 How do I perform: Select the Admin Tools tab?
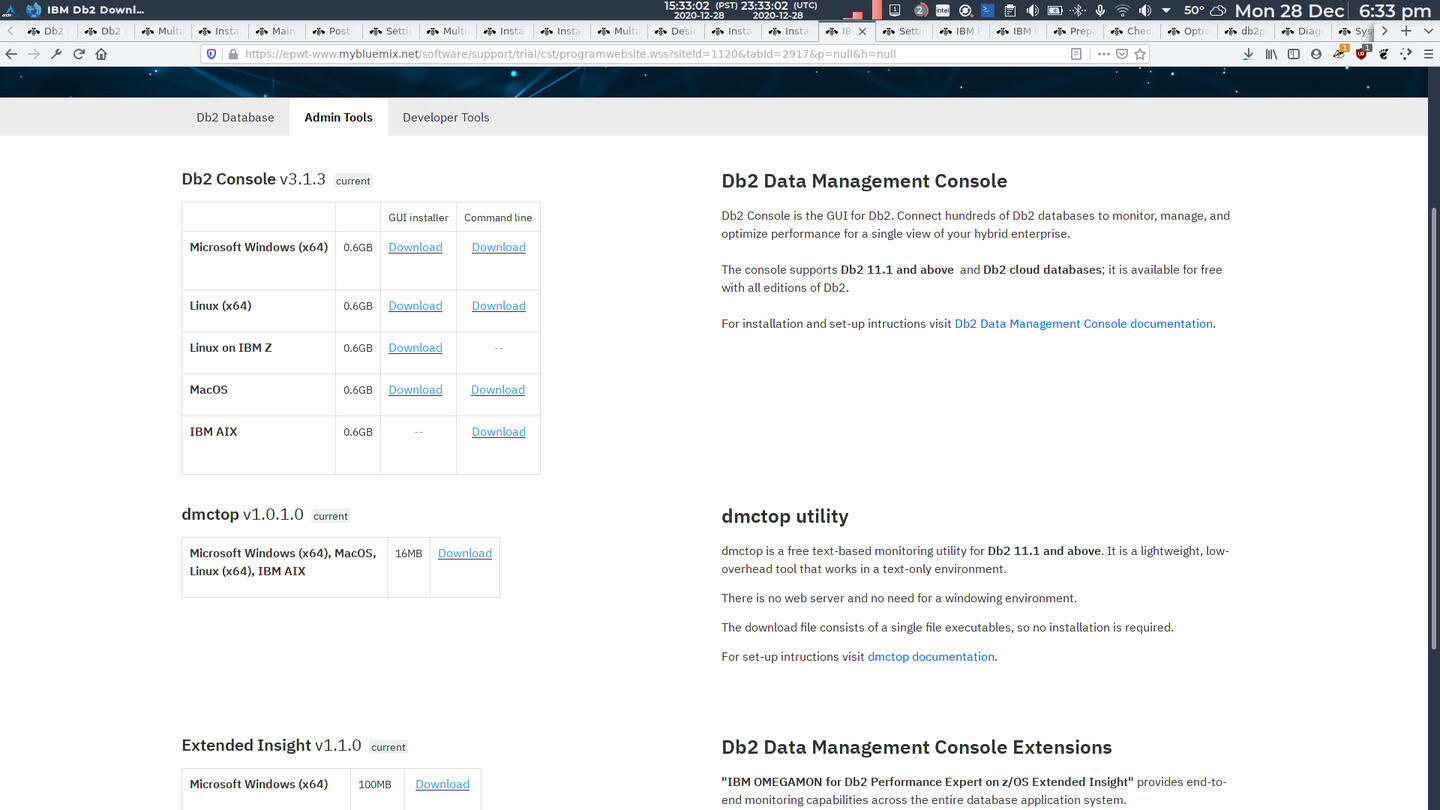(x=338, y=117)
